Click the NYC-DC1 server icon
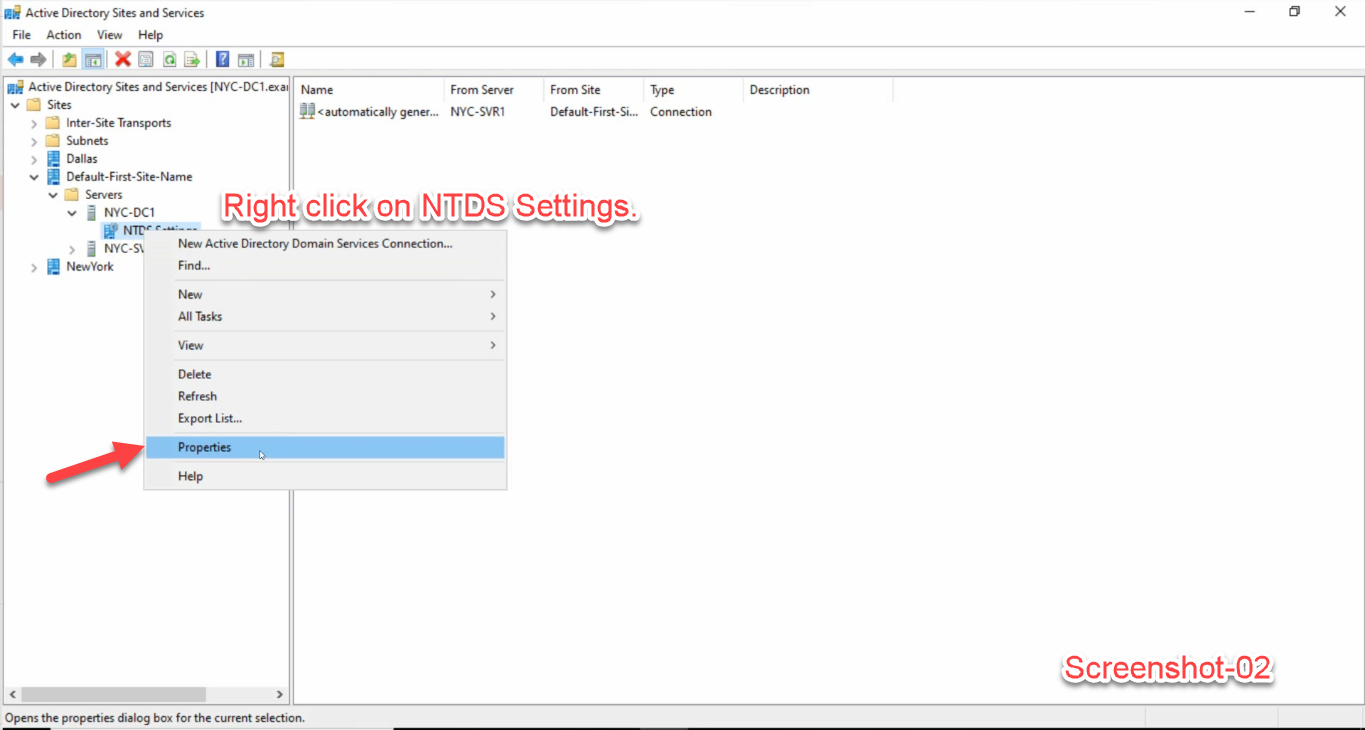This screenshot has height=730, width=1365. pyautogui.click(x=91, y=213)
